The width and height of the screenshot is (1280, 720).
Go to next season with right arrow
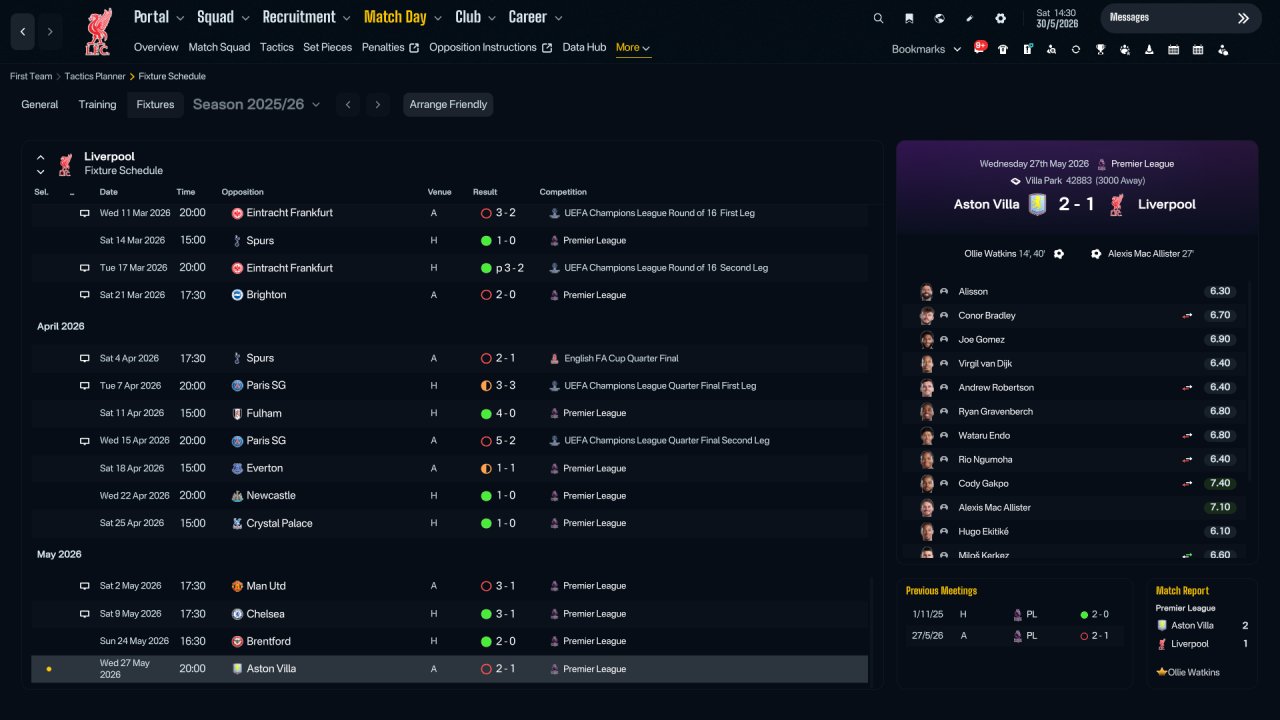click(377, 104)
